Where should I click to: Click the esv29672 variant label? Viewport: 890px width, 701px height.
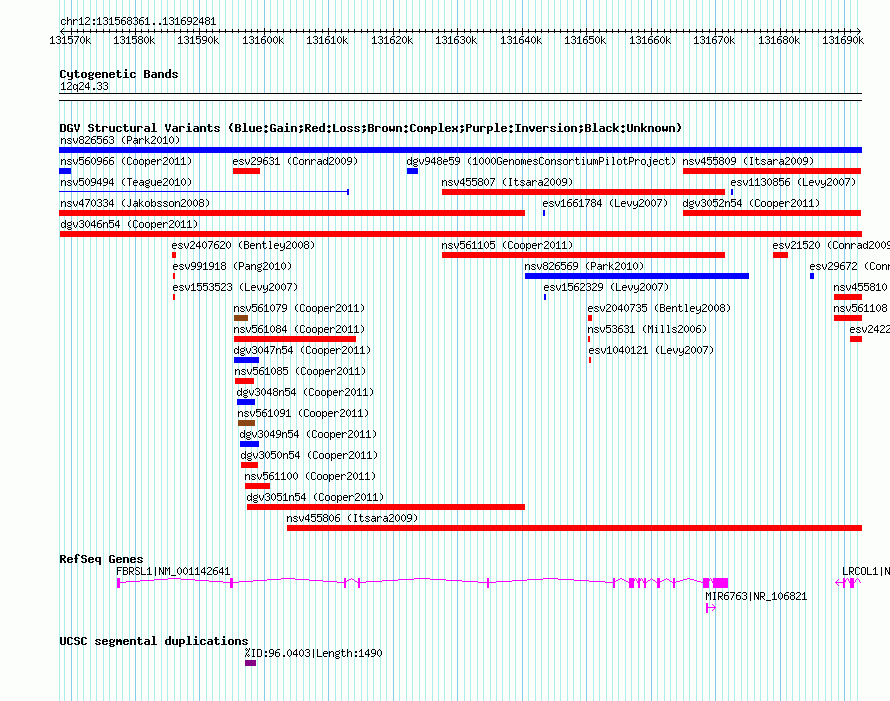849,266
